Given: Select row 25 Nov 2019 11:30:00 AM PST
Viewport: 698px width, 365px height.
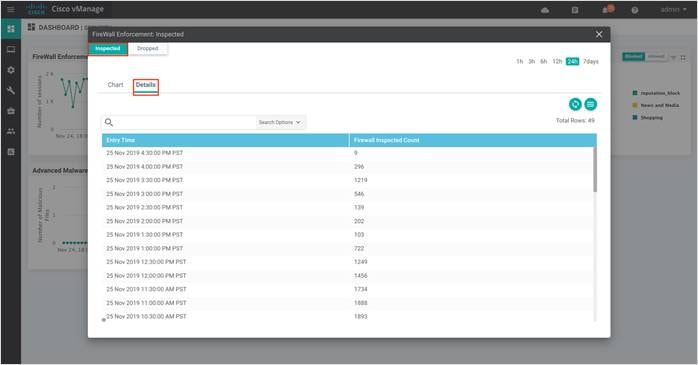Looking at the screenshot, I should click(x=348, y=289).
